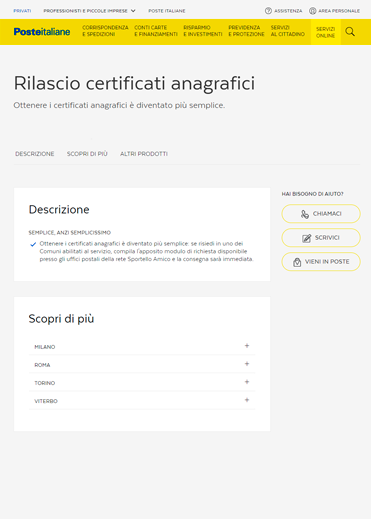The width and height of the screenshot is (371, 519).
Task: Expand the Torino row plus sign
Action: coord(247,382)
